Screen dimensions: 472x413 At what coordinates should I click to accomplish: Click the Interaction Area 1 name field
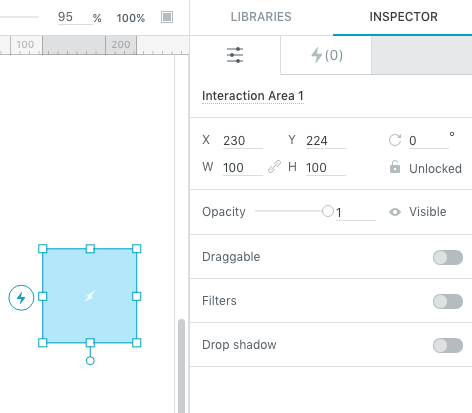[x=253, y=96]
